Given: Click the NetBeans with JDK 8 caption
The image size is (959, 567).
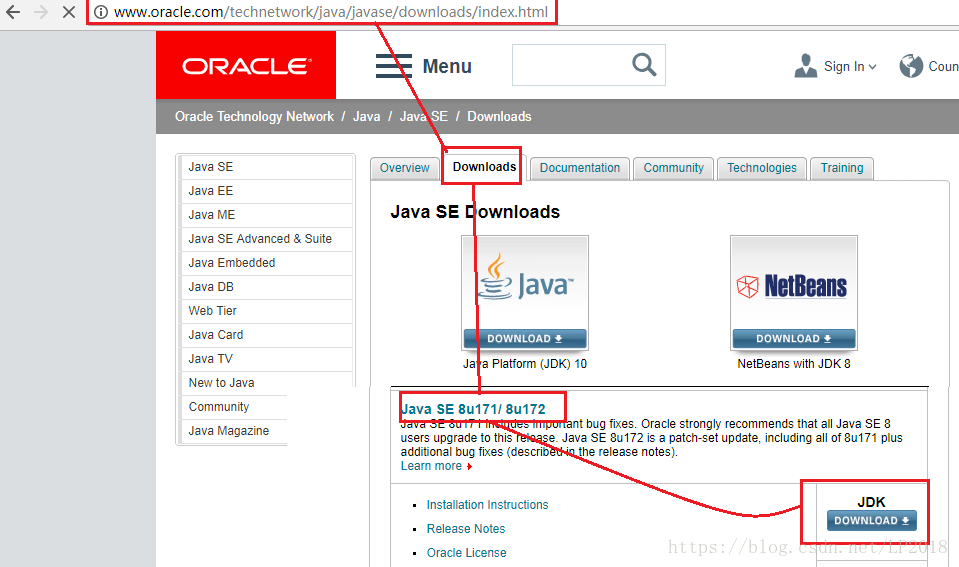Looking at the screenshot, I should click(794, 364).
